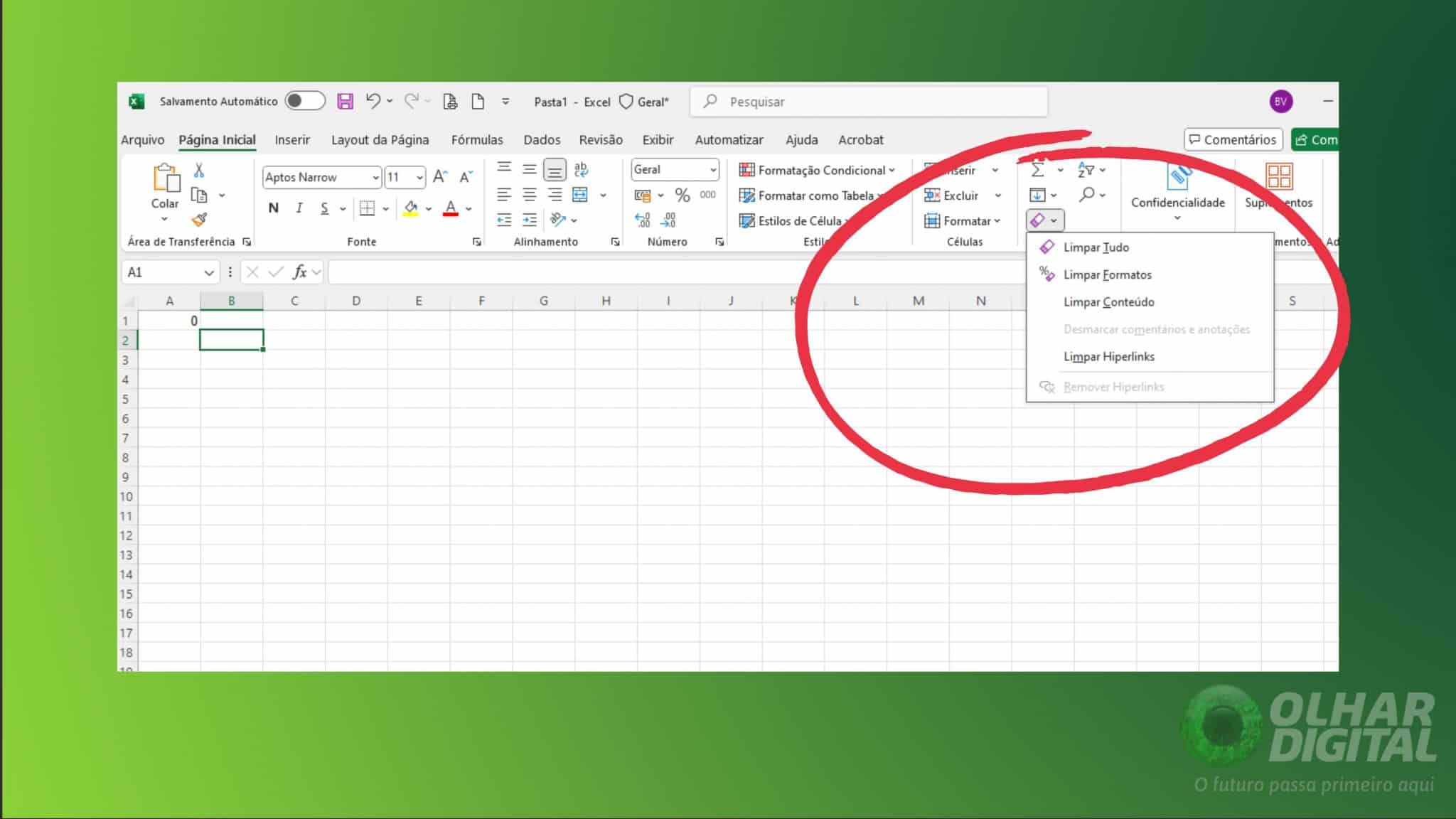Toggle underline S formatting

point(324,208)
